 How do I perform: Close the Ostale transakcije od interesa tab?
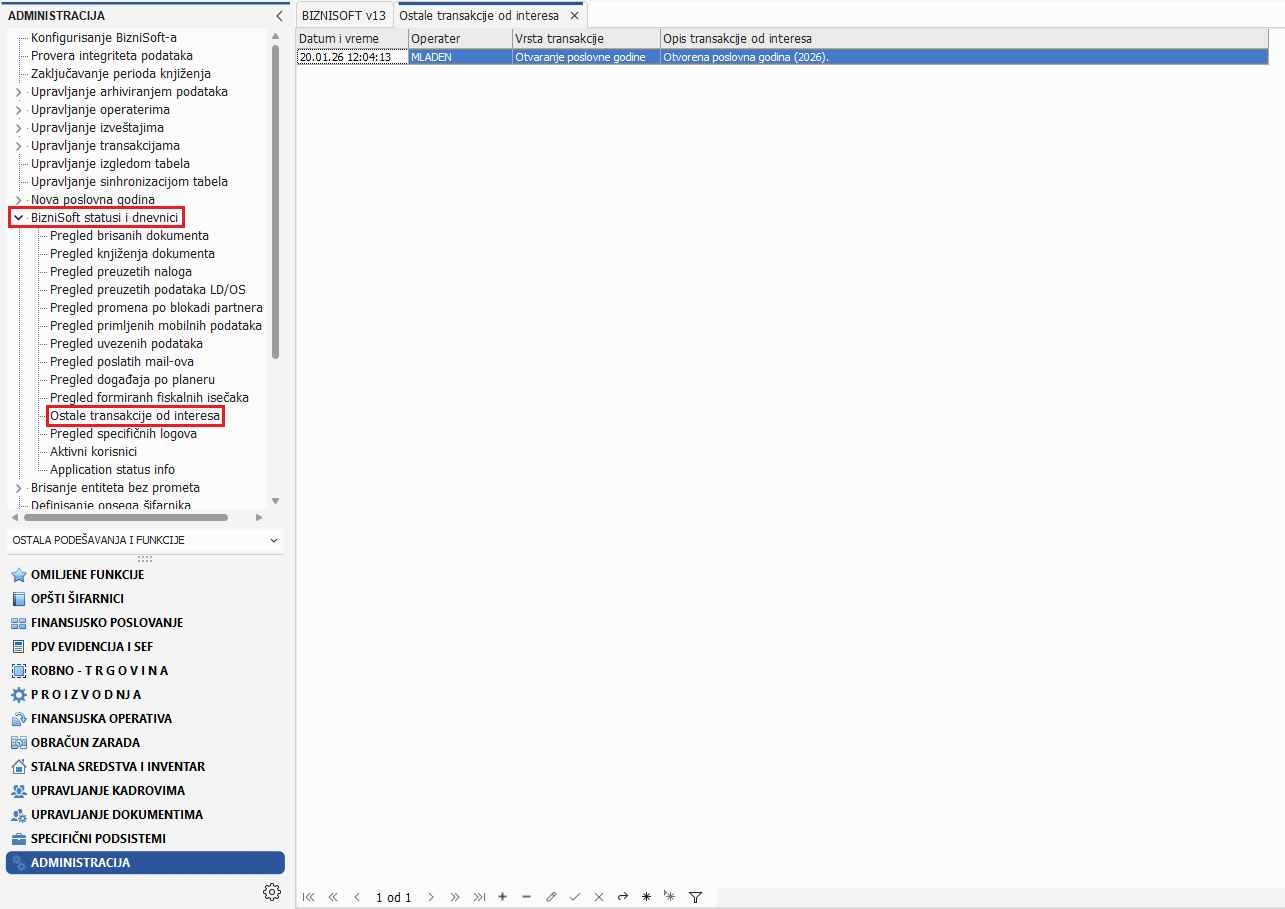[x=574, y=16]
